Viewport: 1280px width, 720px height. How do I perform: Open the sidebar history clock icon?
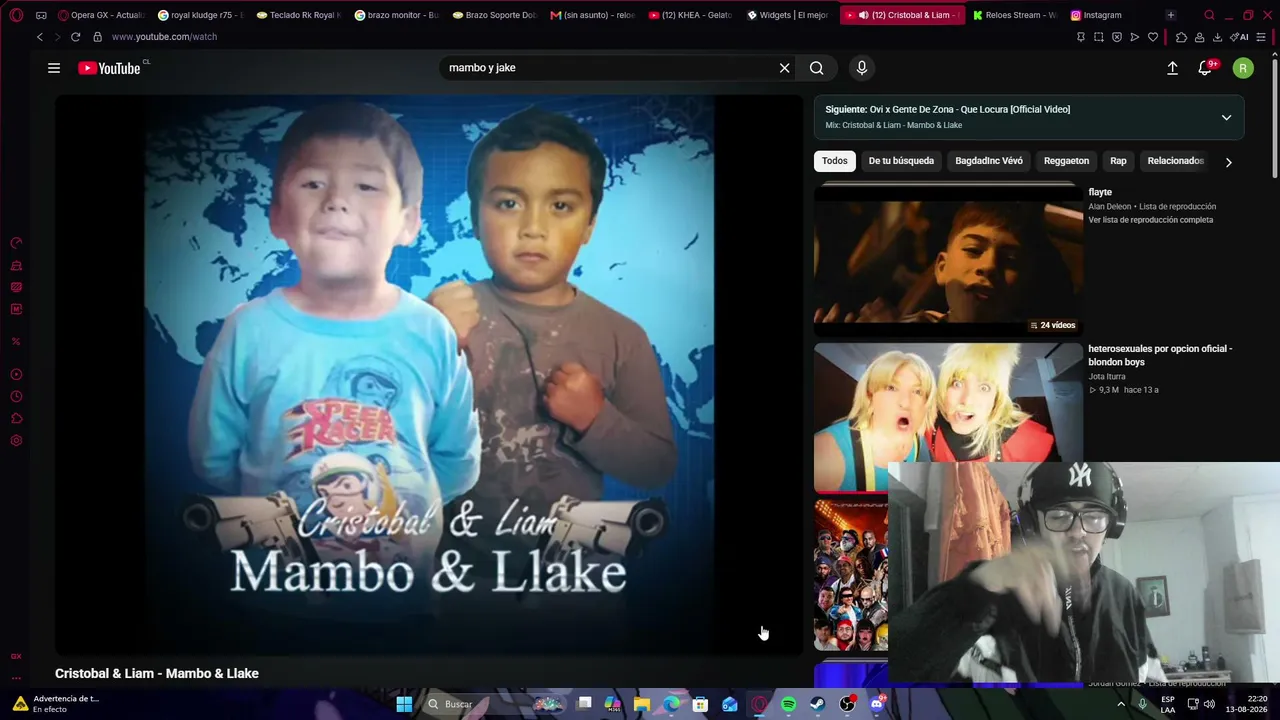[x=16, y=396]
